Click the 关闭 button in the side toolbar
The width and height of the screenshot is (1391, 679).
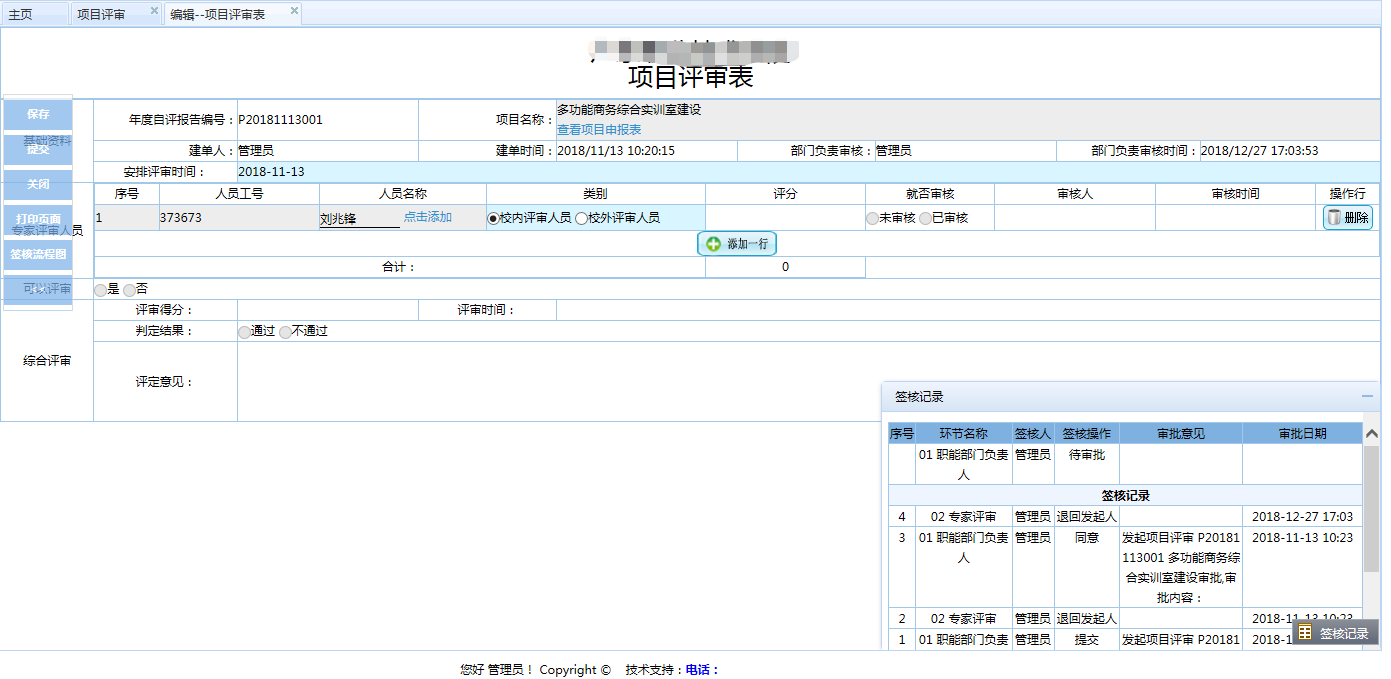click(38, 184)
